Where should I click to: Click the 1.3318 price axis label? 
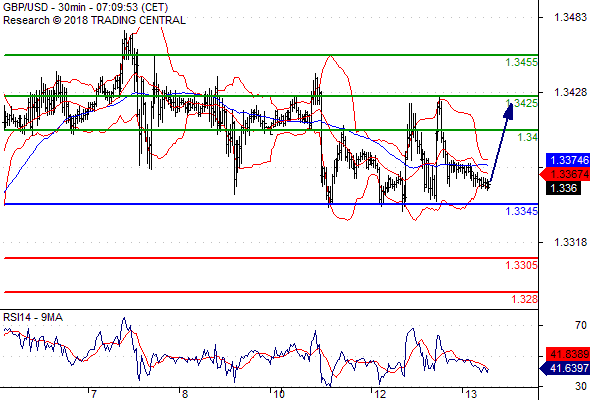coord(570,242)
